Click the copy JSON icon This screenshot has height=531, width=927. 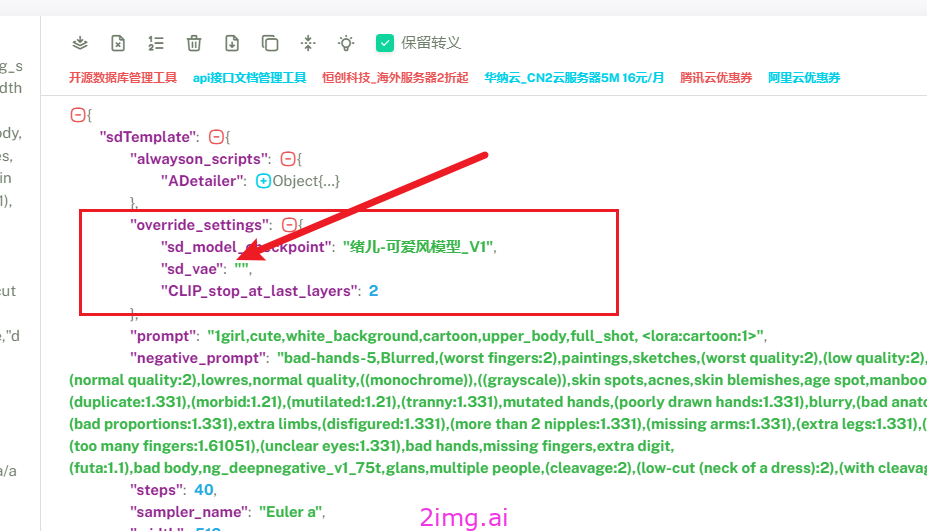[270, 43]
